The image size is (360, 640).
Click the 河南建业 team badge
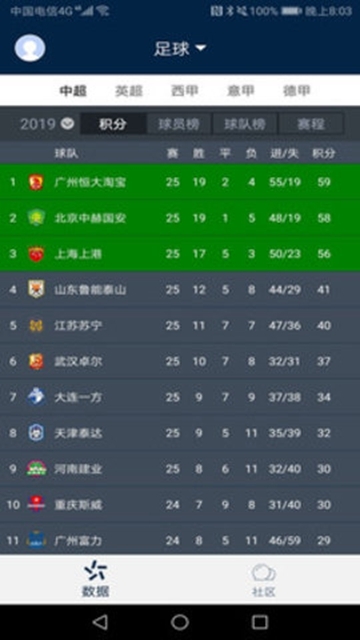36,469
